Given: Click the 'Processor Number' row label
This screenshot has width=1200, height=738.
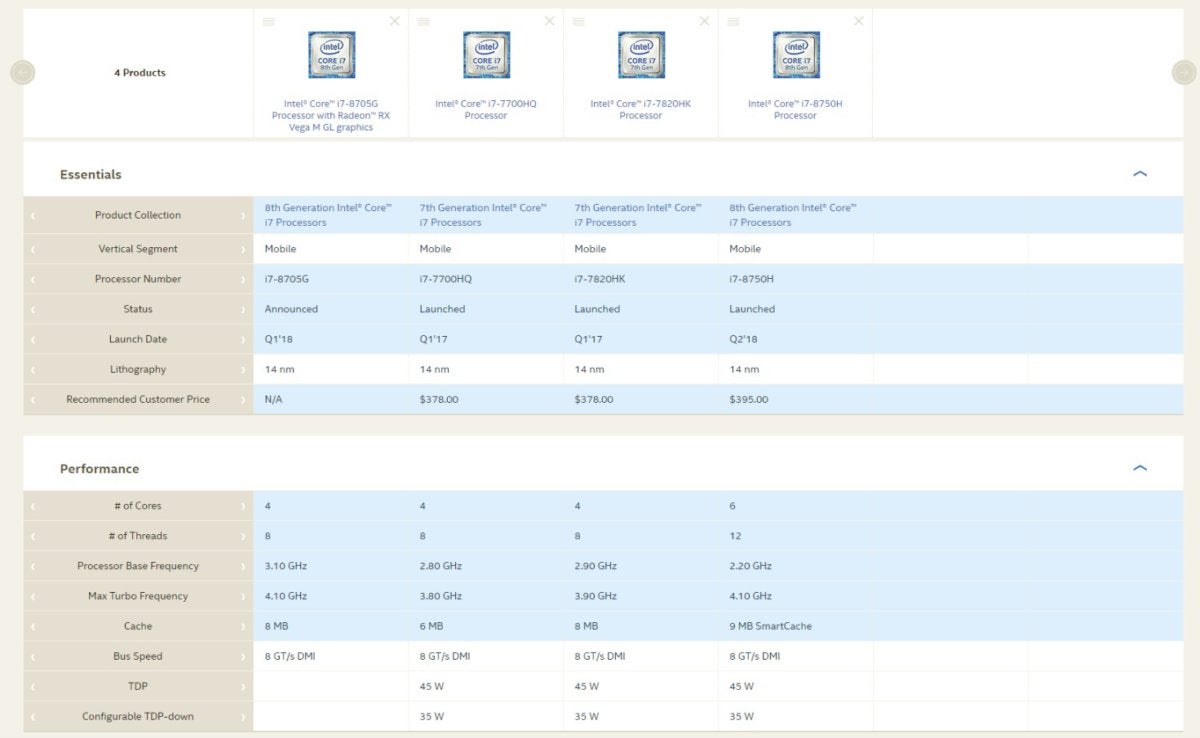Looking at the screenshot, I should point(138,279).
